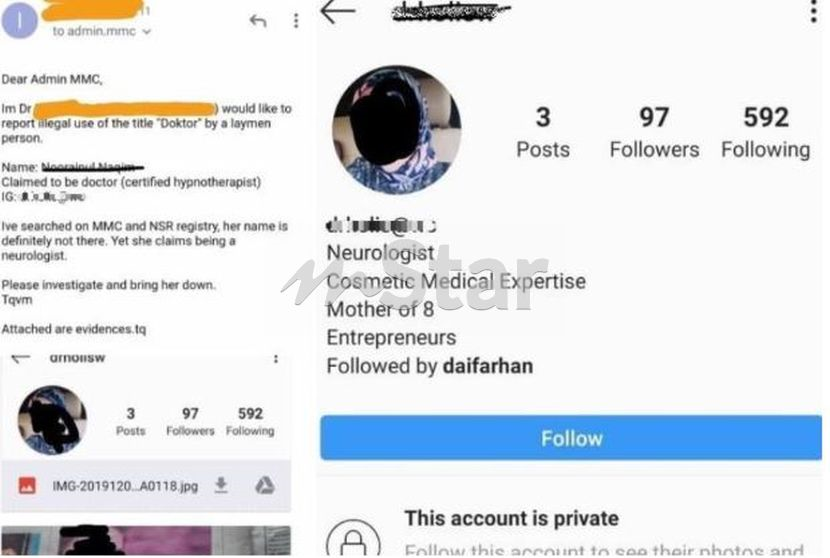Click the embedded screenshot's three-dot menu
Screen dimensions: 830x558
(276, 359)
